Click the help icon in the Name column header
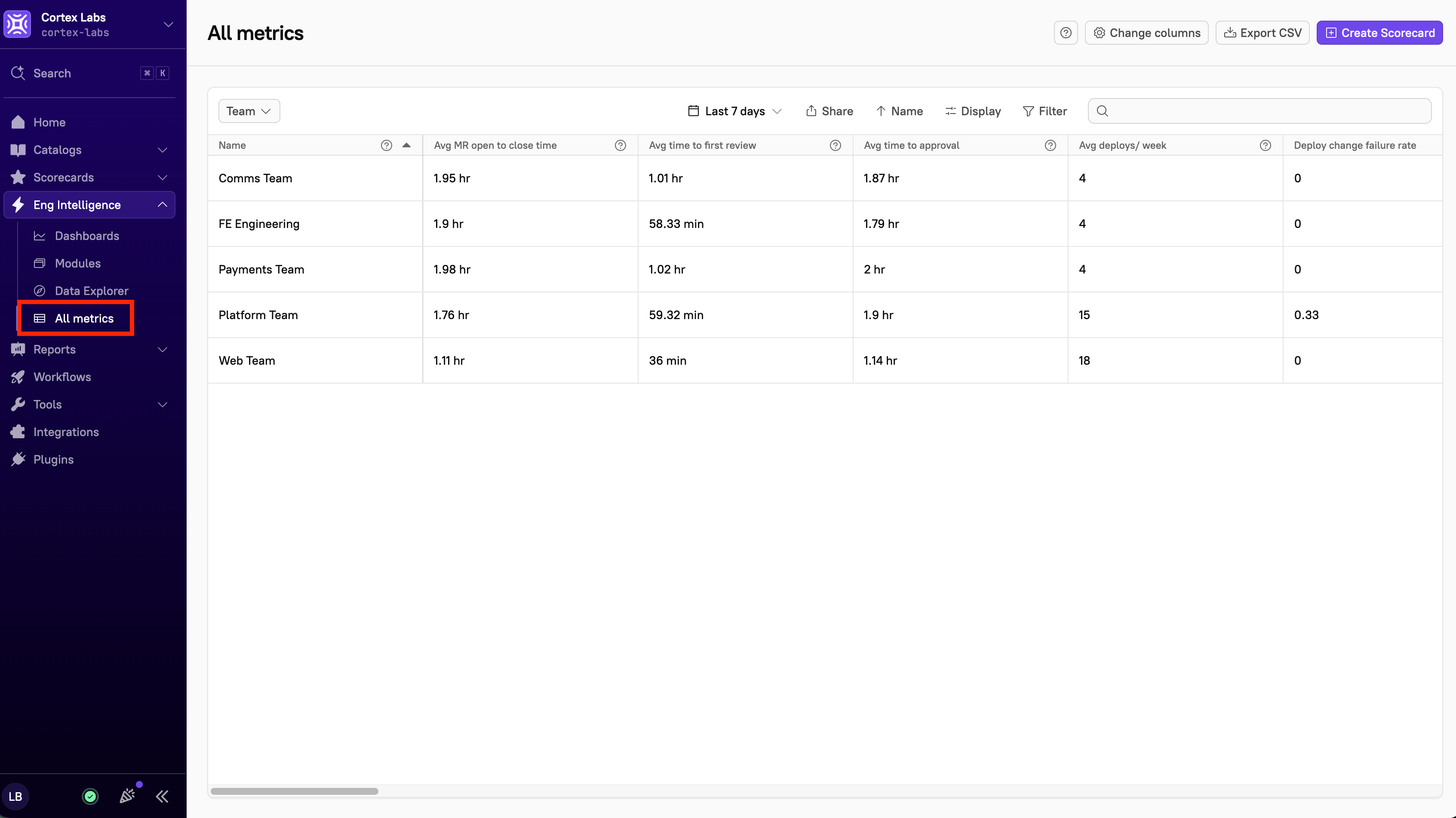Screen dimensions: 1456x818 [x=386, y=145]
